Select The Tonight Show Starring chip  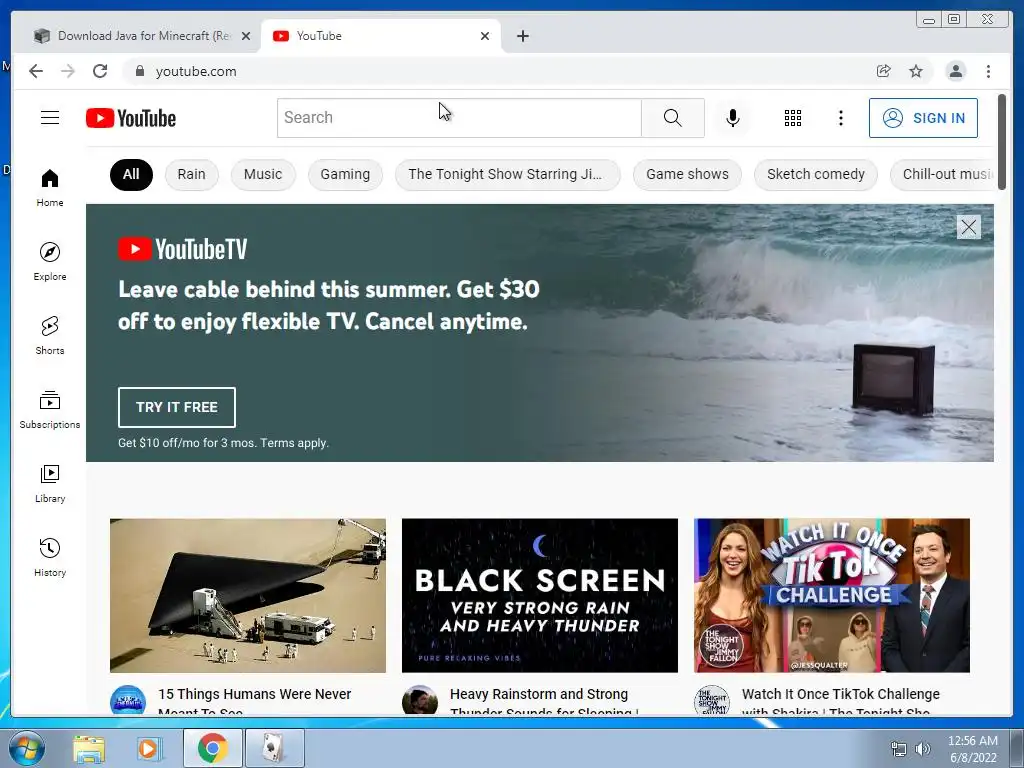tap(507, 174)
